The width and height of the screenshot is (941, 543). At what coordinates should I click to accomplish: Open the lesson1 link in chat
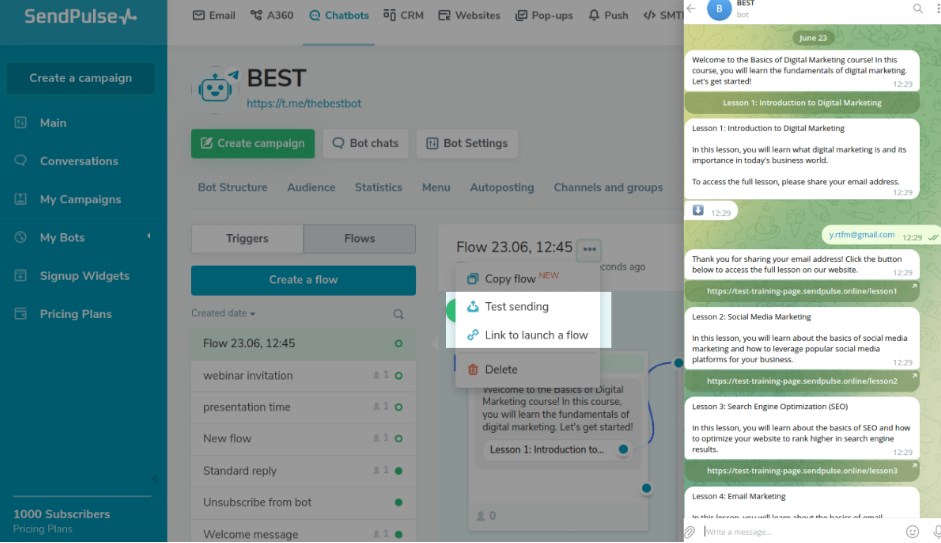pyautogui.click(x=802, y=291)
